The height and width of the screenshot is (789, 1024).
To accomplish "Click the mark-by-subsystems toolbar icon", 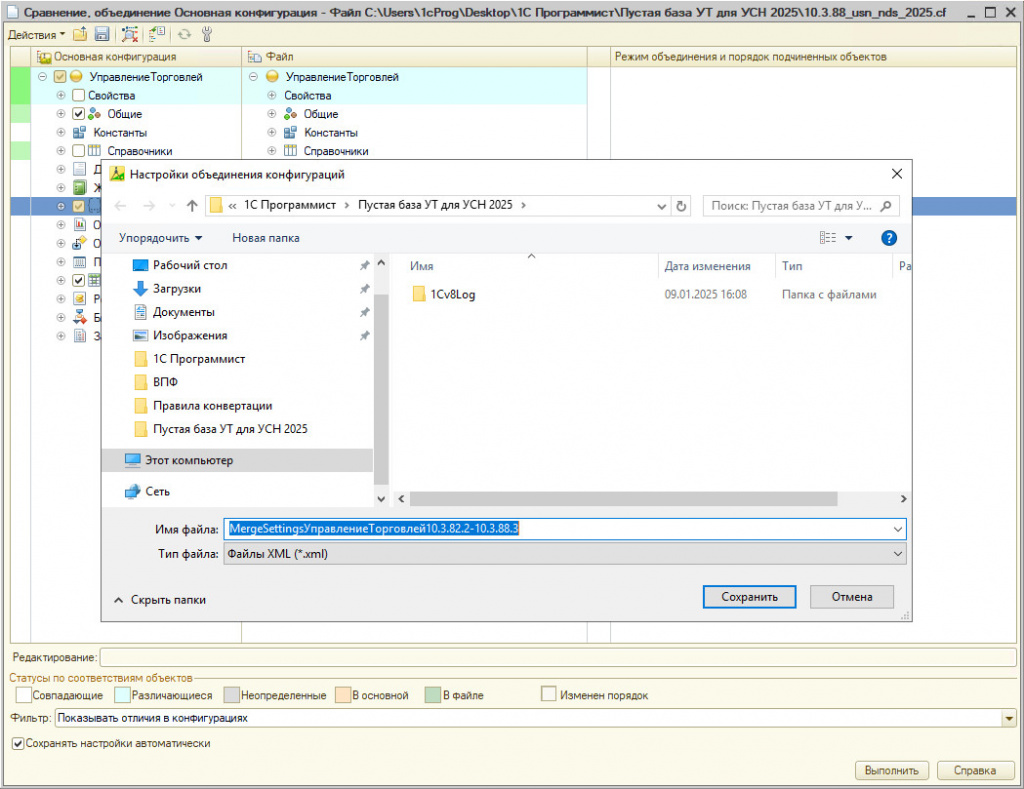I will (156, 35).
